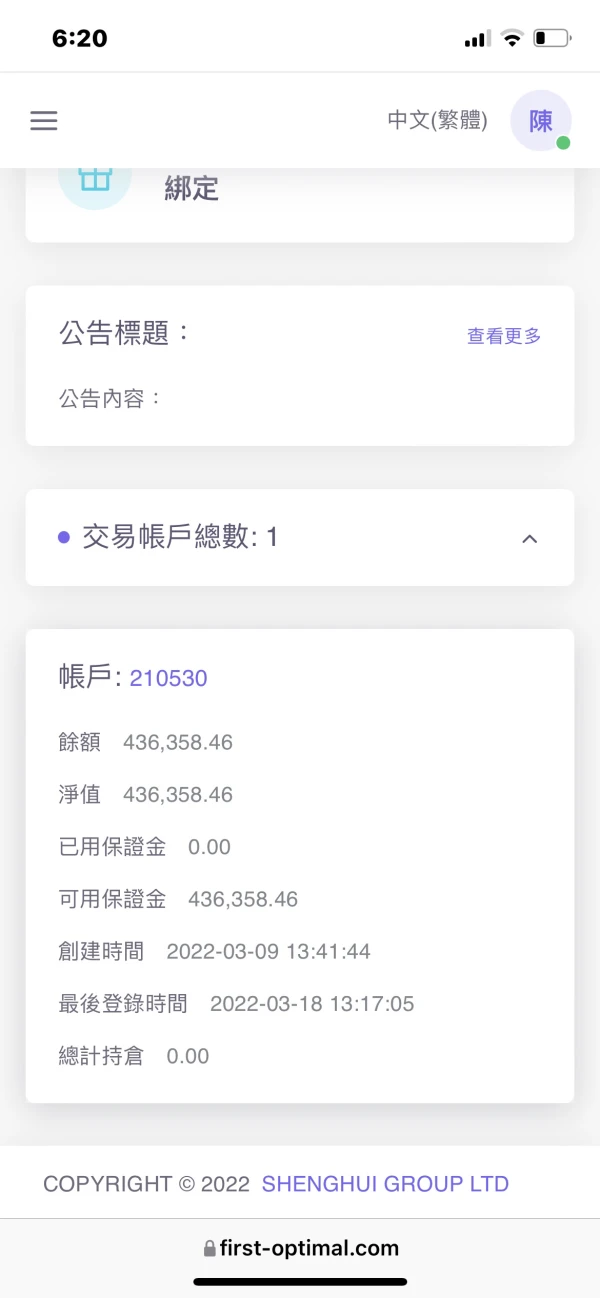Click the 綁定 binding label
600x1298 pixels.
[x=191, y=188]
